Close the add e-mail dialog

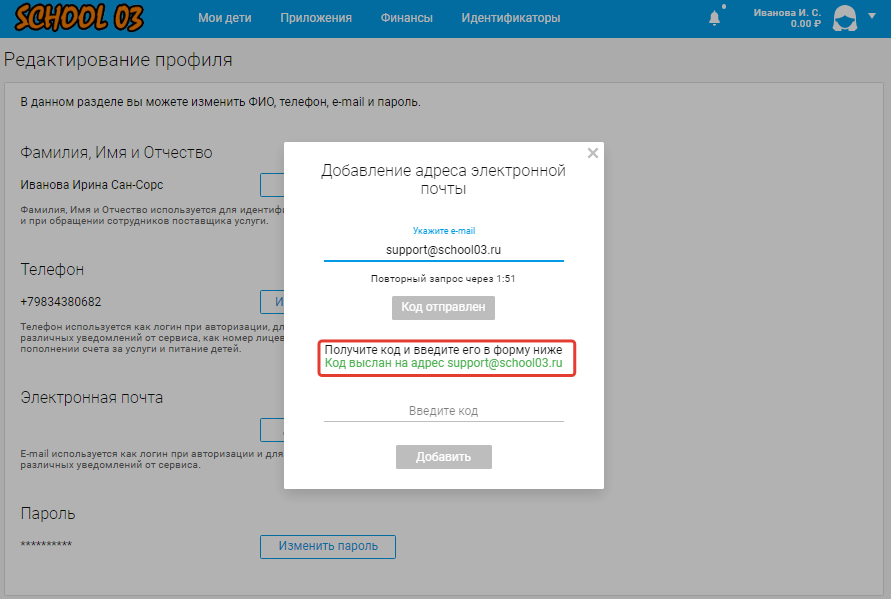(593, 153)
